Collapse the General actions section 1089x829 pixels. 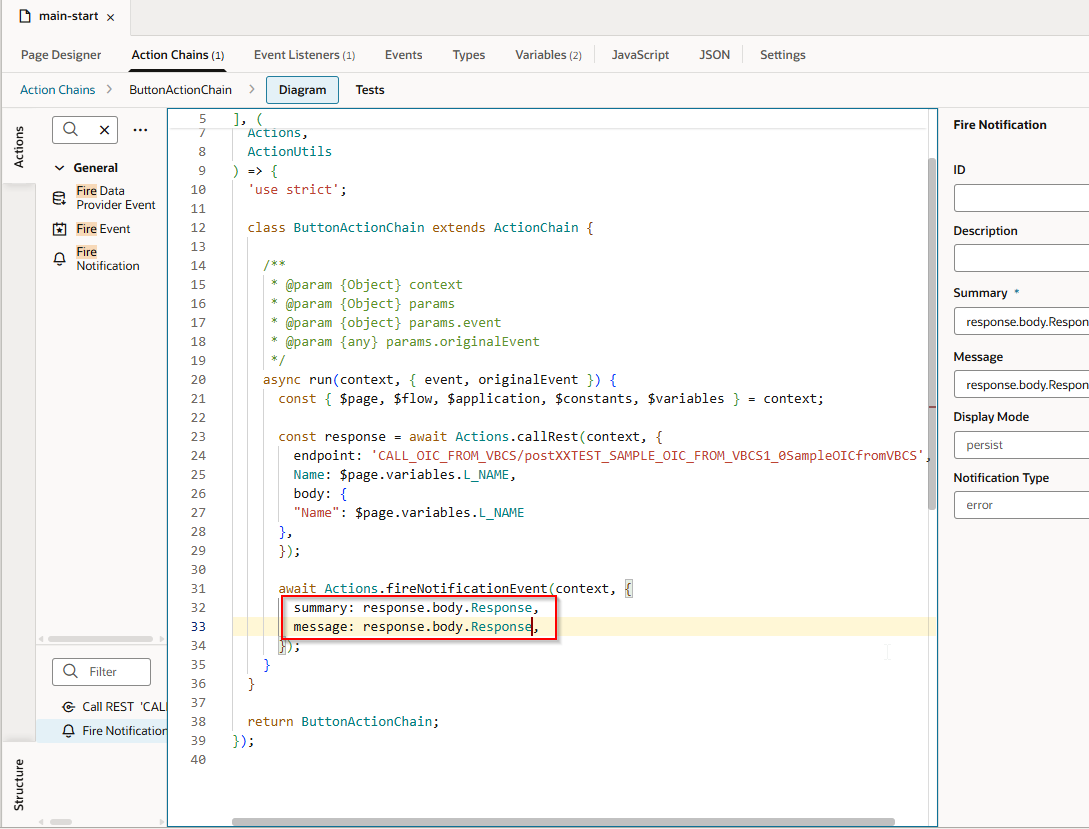tap(60, 168)
